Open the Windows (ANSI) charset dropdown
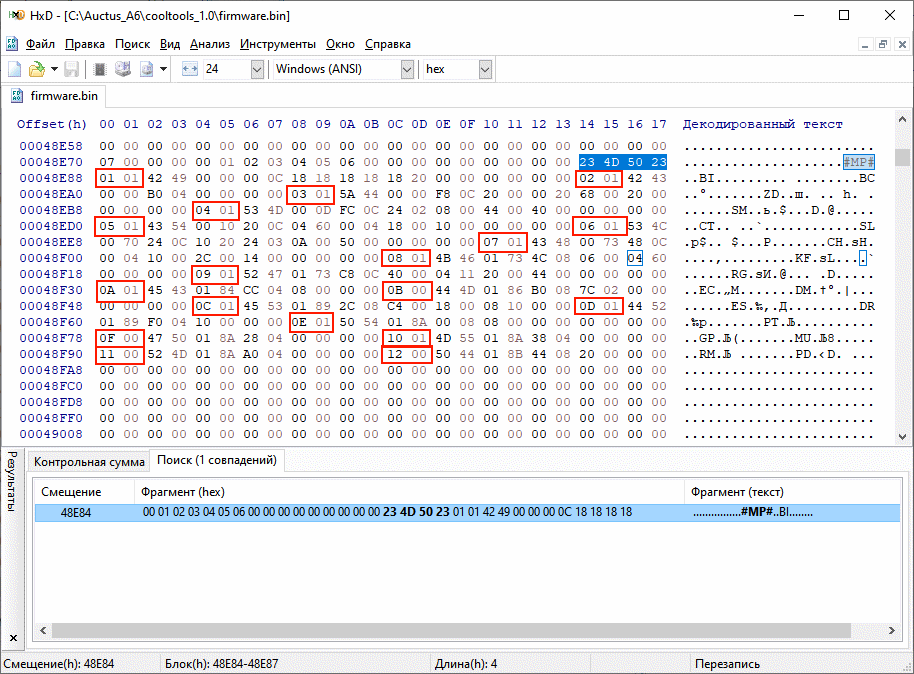The image size is (914, 674). pos(407,69)
